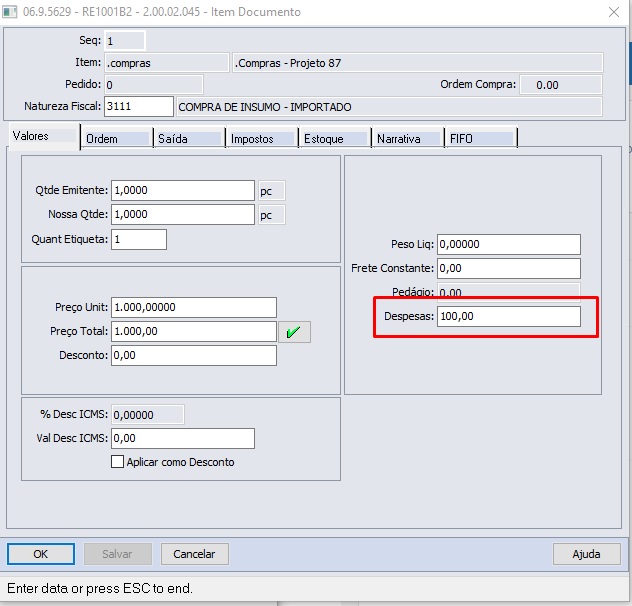Viewport: 632px width, 606px height.
Task: Click the Seq field showing 1
Action: tap(125, 41)
